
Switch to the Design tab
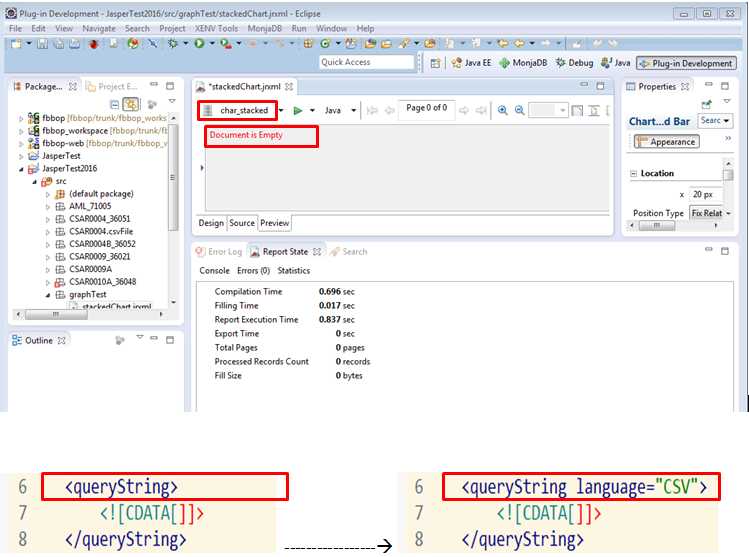[211, 223]
